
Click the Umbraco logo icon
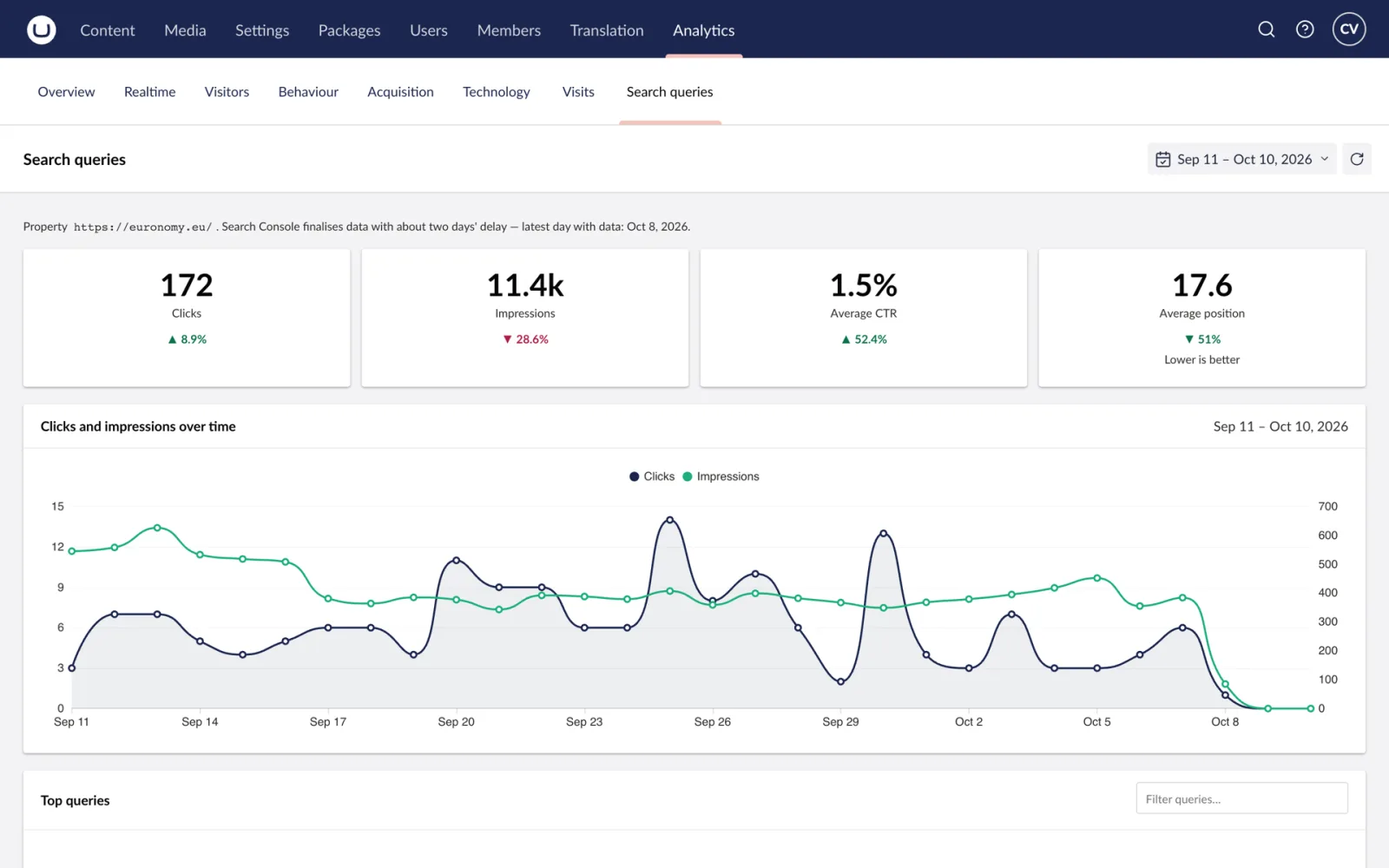[41, 30]
